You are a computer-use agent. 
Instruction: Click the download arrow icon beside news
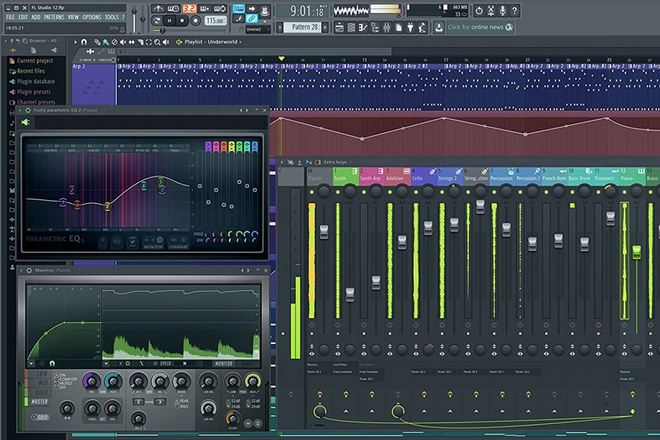click(439, 27)
